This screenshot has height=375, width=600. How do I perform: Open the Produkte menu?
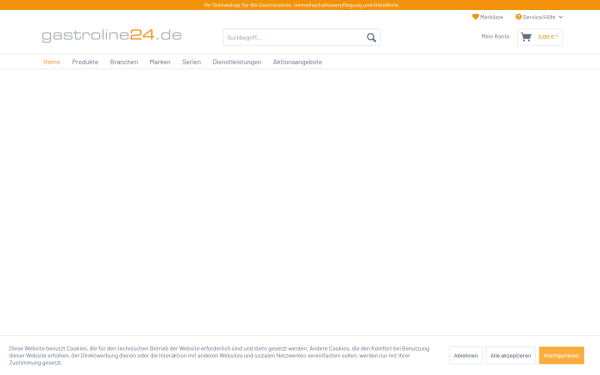pyautogui.click(x=85, y=62)
